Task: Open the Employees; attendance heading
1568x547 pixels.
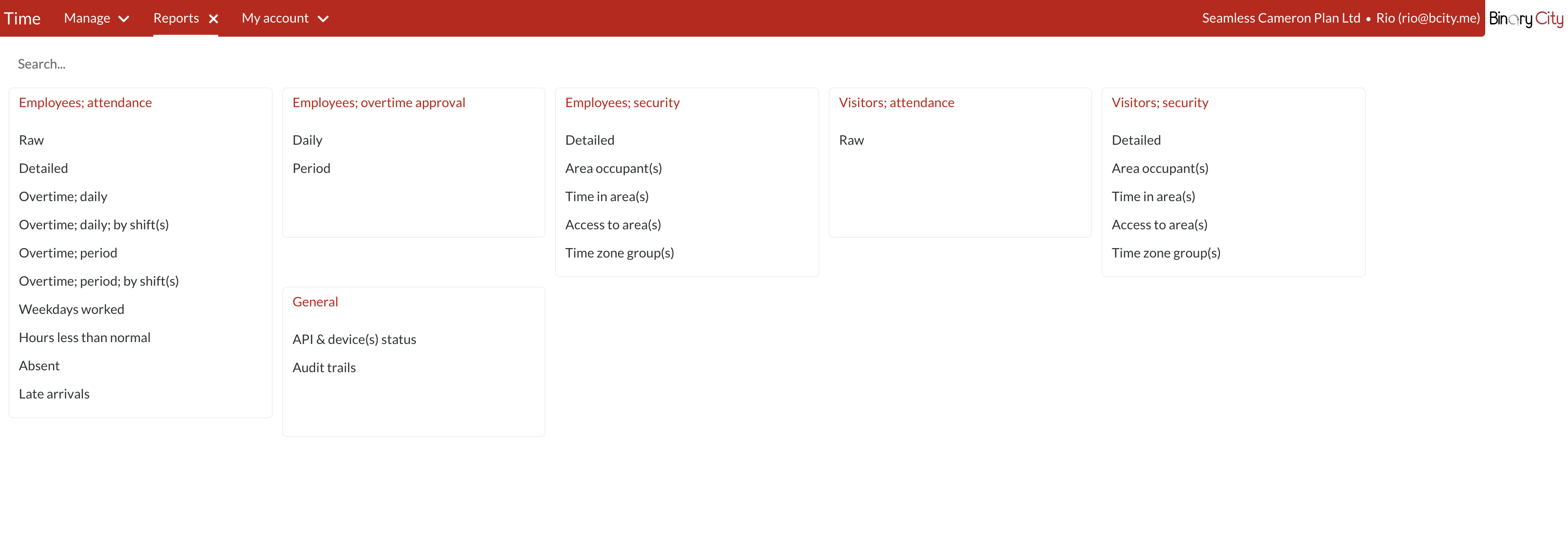Action: point(85,102)
